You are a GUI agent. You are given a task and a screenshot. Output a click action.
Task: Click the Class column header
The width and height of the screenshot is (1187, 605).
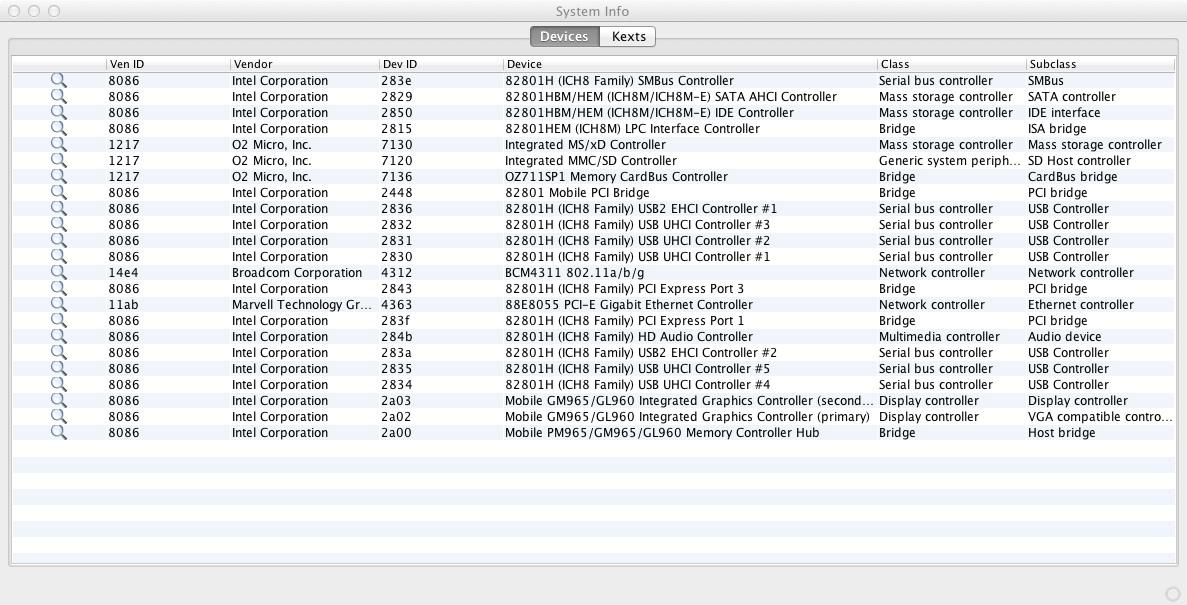pos(950,64)
